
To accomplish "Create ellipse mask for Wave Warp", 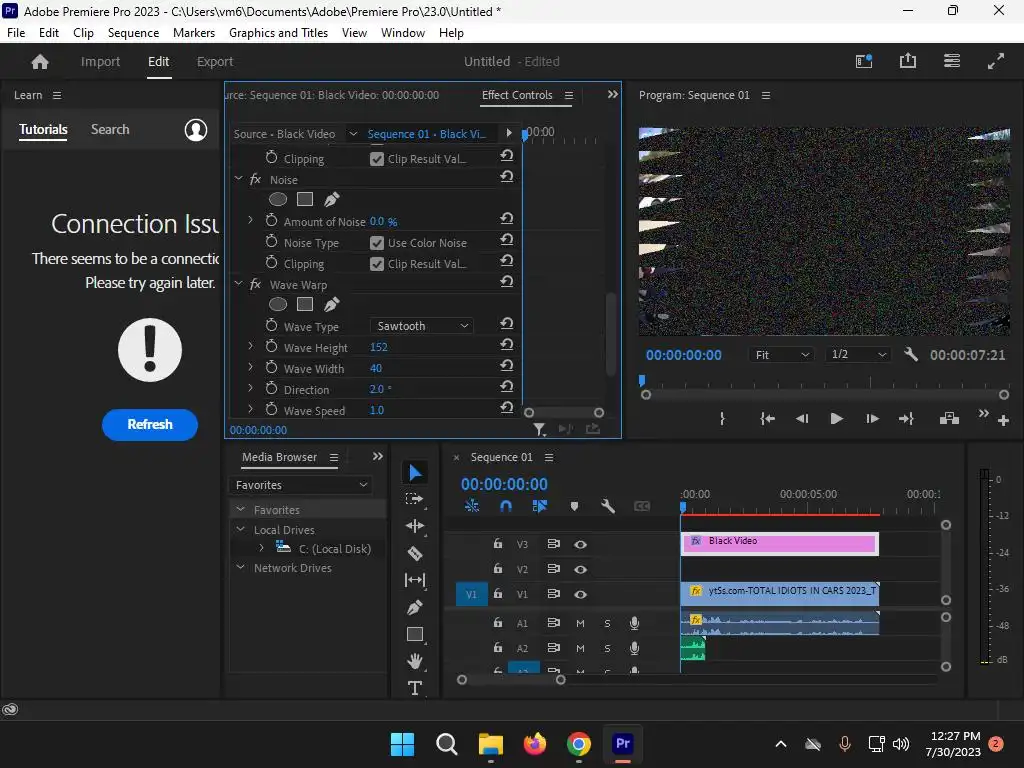I will (278, 304).
